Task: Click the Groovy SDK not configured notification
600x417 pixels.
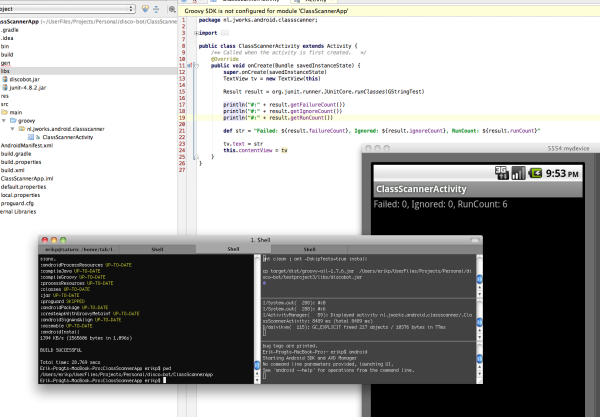Action: point(266,11)
